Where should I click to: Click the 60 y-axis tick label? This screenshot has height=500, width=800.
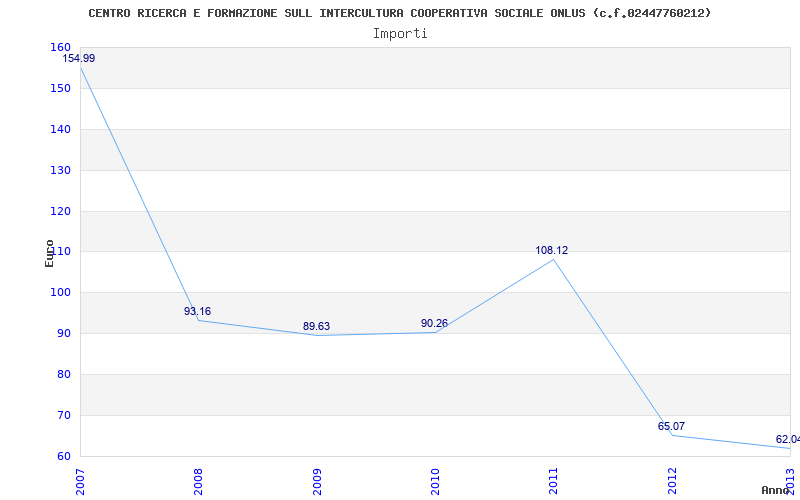64,457
